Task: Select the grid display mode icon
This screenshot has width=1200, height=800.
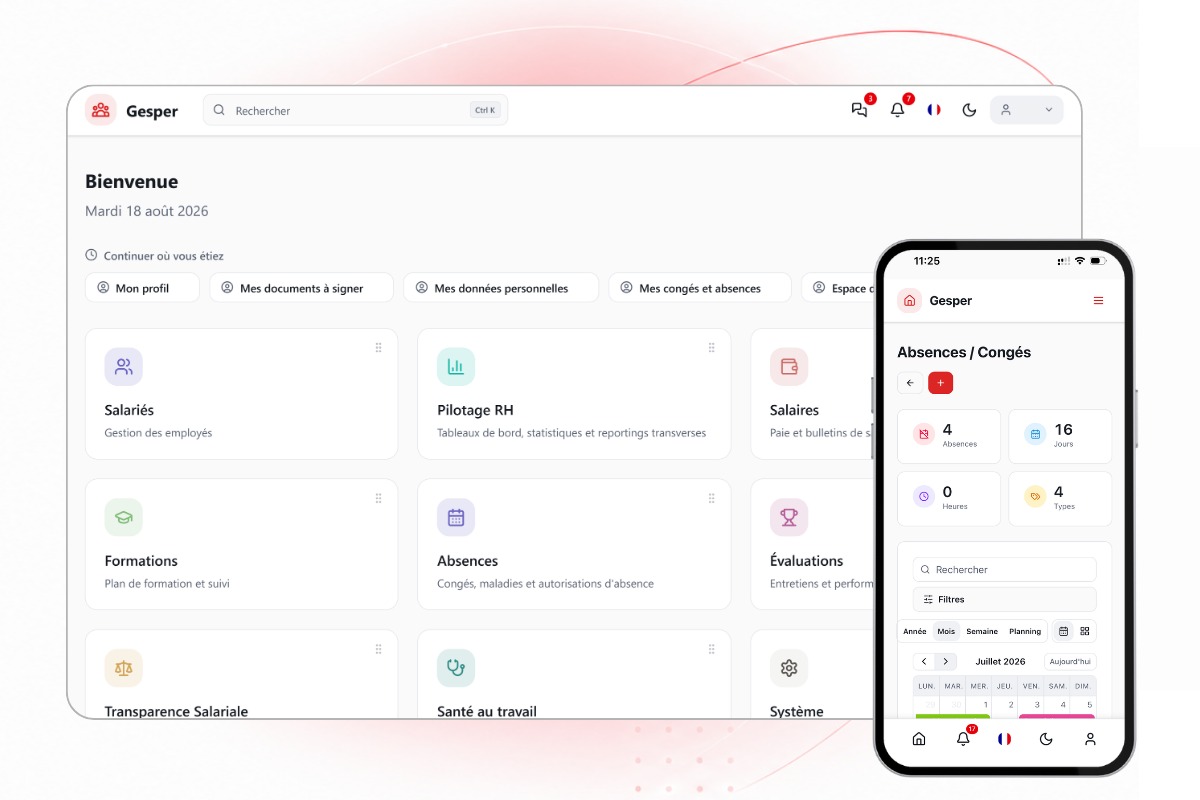Action: pyautogui.click(x=1085, y=631)
